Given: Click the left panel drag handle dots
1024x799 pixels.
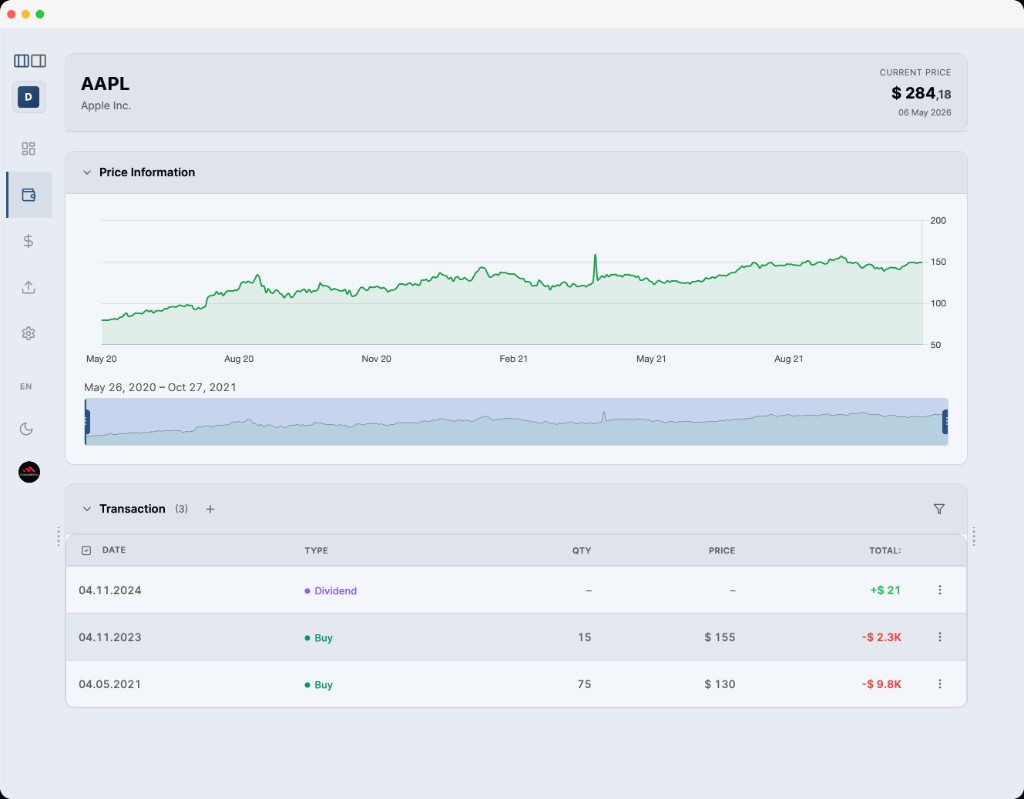Looking at the screenshot, I should [58, 537].
